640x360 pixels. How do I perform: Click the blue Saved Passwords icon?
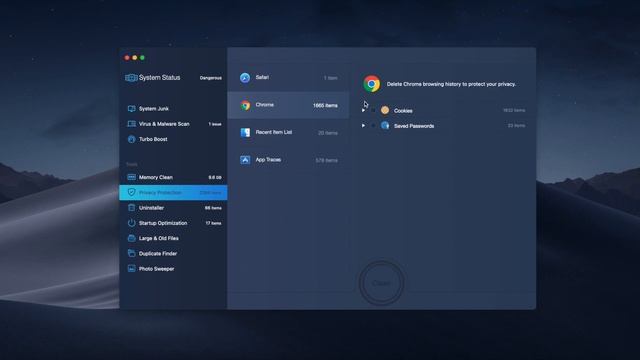tap(384, 125)
